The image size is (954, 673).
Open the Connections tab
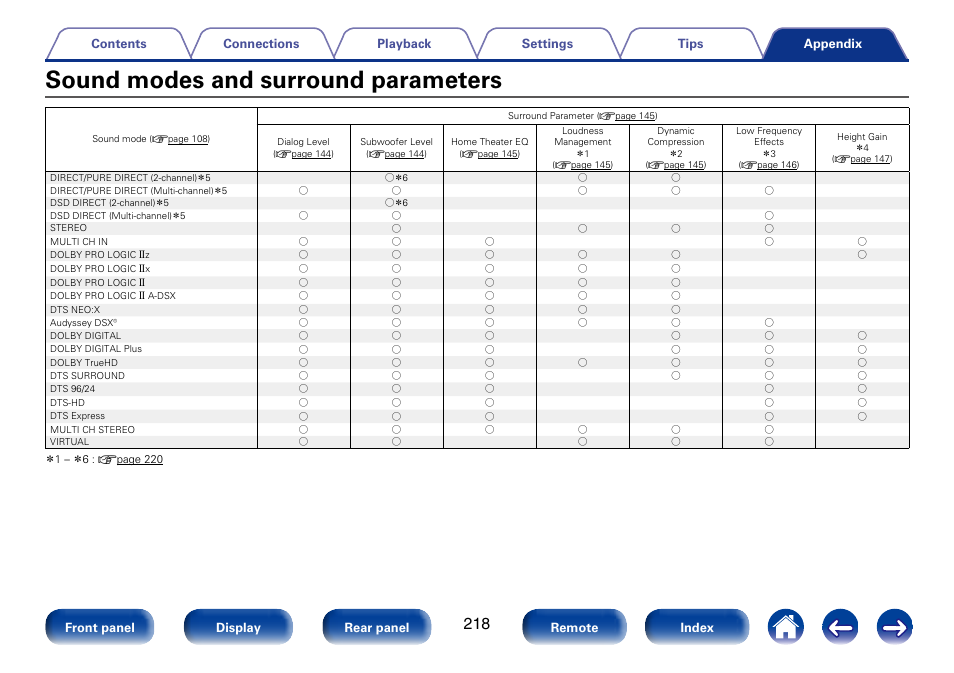[261, 44]
